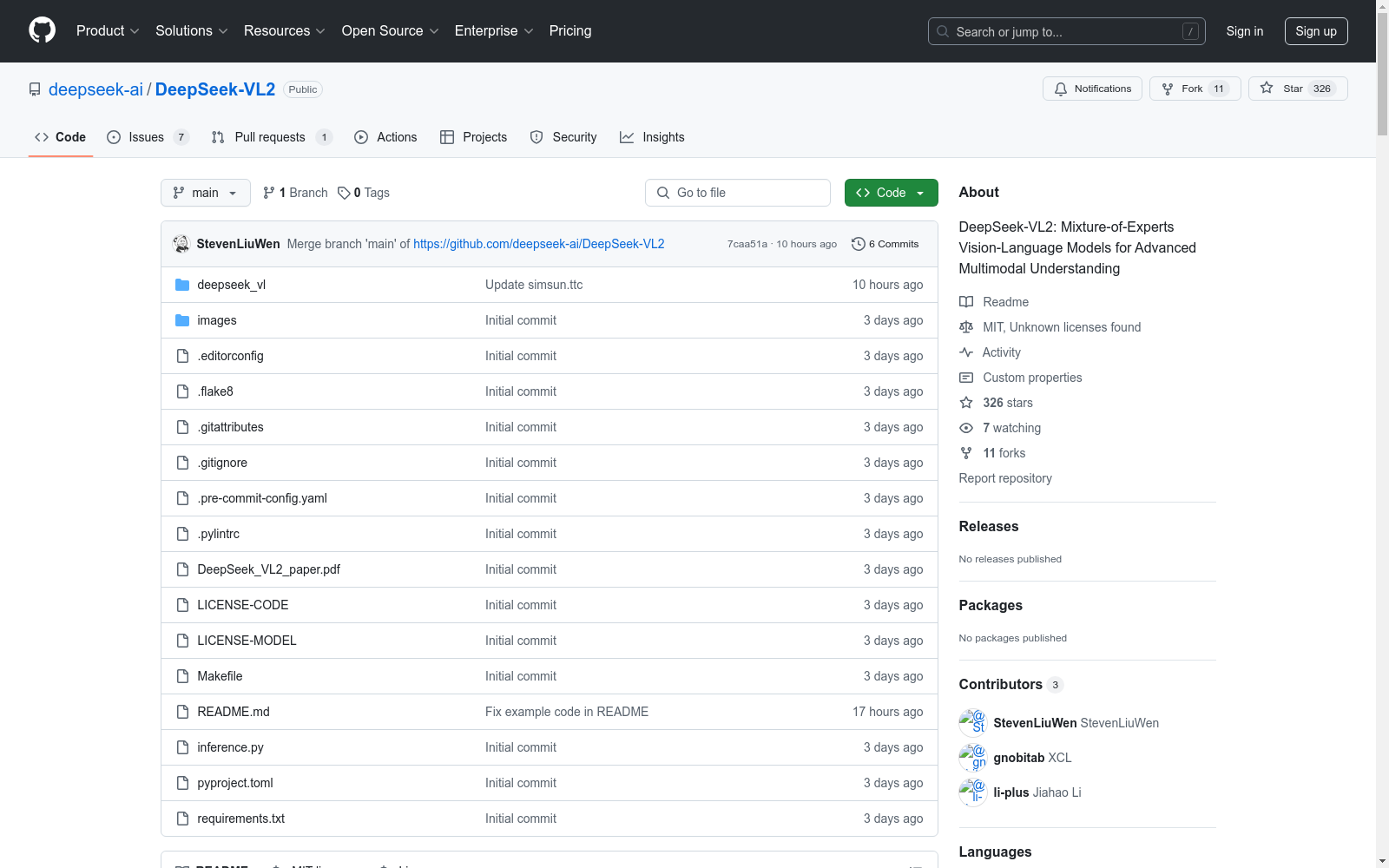Screen dimensions: 1389x868
Task: Expand the green Code dropdown button
Action: point(892,193)
